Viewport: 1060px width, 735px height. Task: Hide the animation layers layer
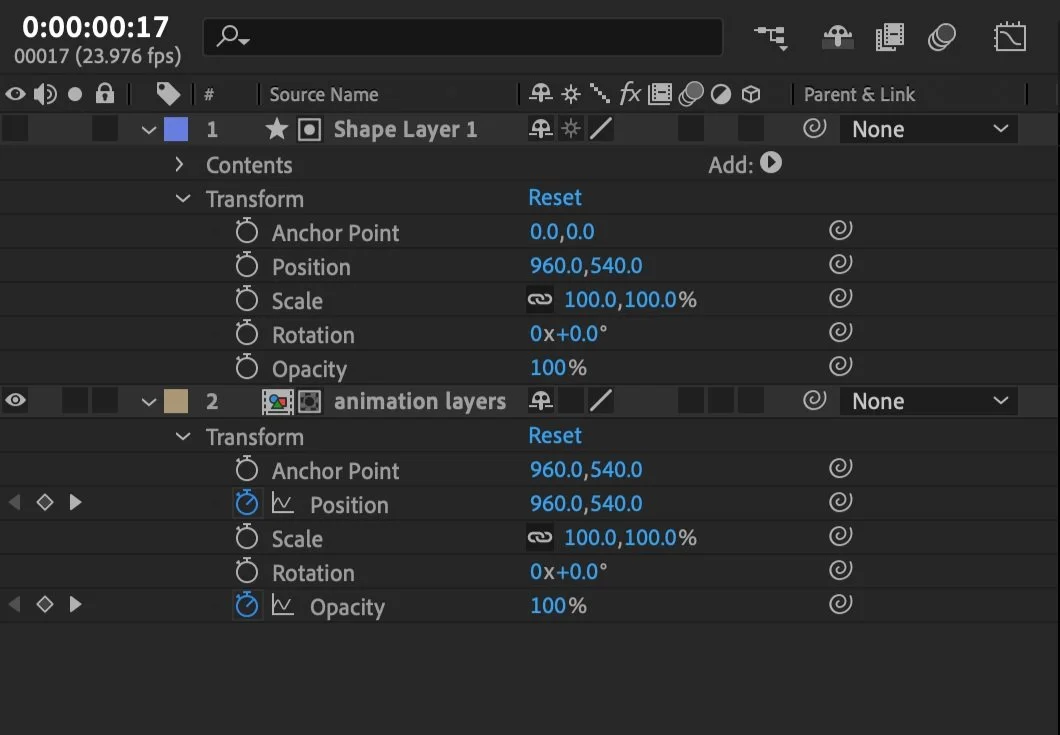point(16,400)
